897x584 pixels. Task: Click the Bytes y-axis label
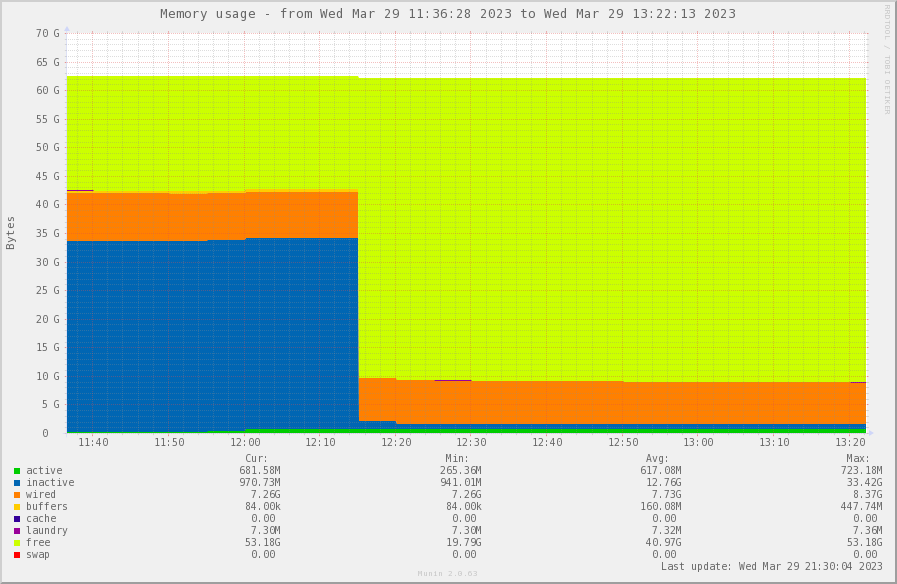tap(11, 232)
